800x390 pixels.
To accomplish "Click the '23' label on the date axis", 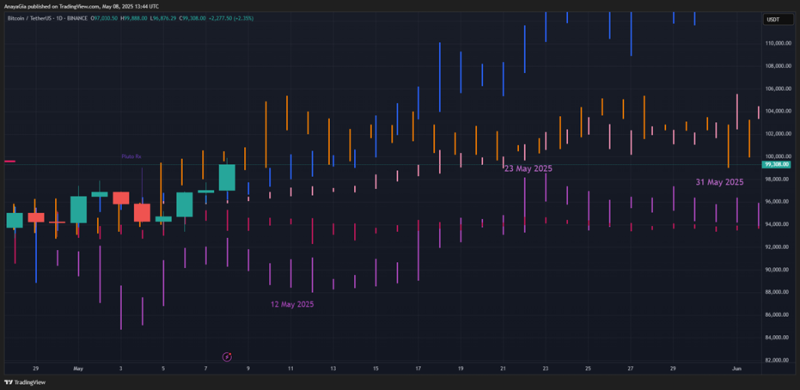I will coord(545,368).
